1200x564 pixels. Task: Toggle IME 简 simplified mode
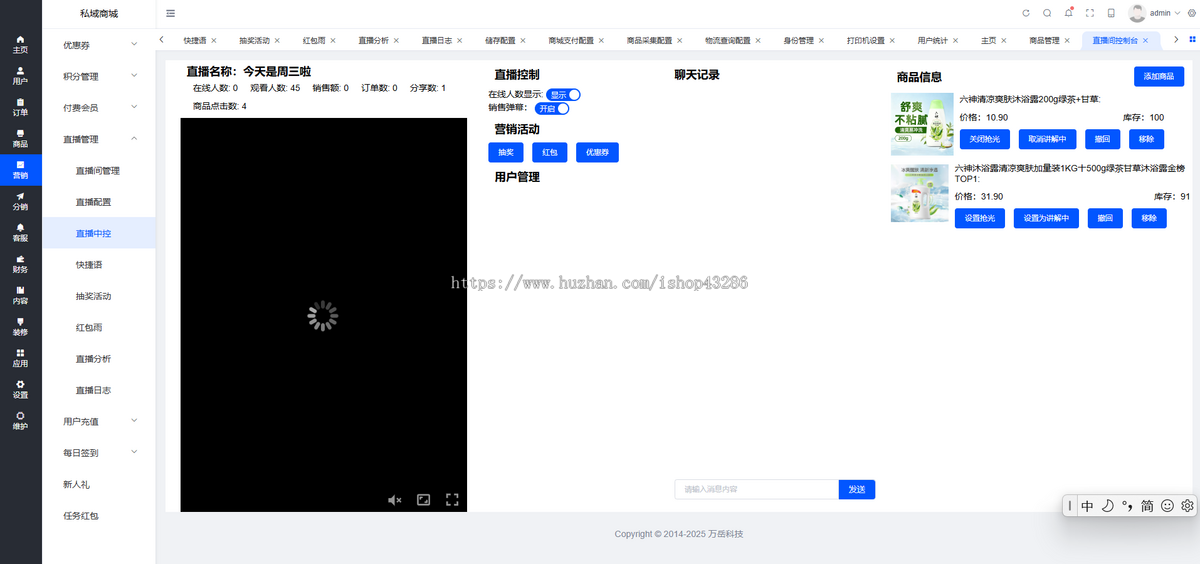1147,506
